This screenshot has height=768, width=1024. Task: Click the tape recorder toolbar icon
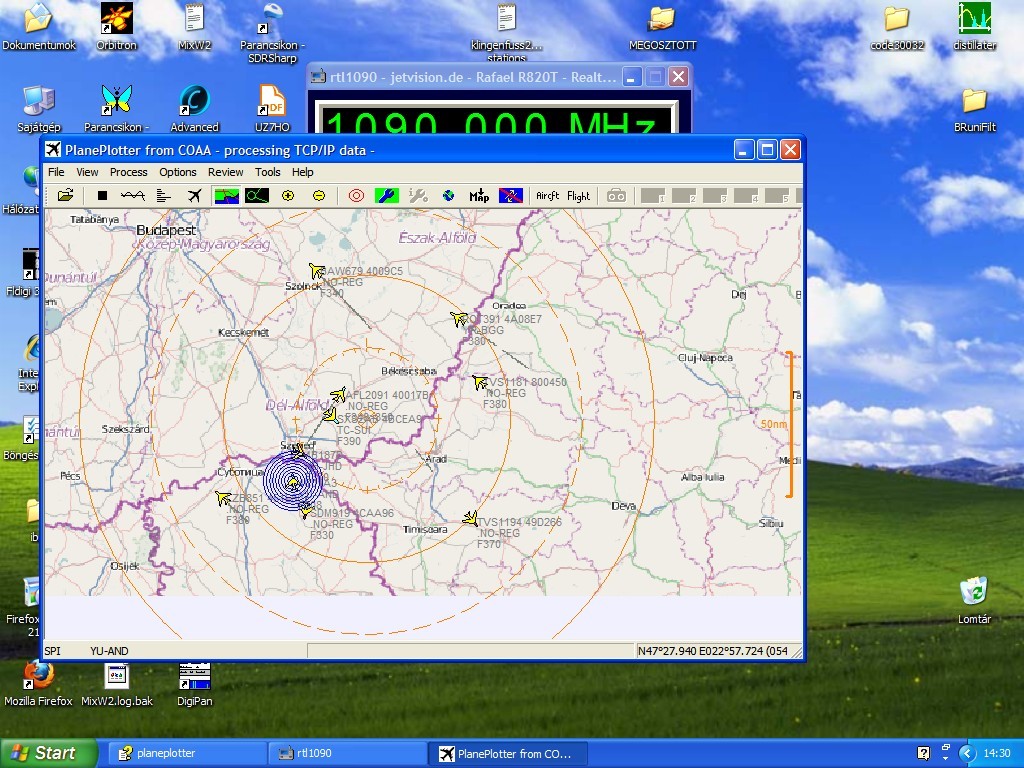[x=616, y=195]
